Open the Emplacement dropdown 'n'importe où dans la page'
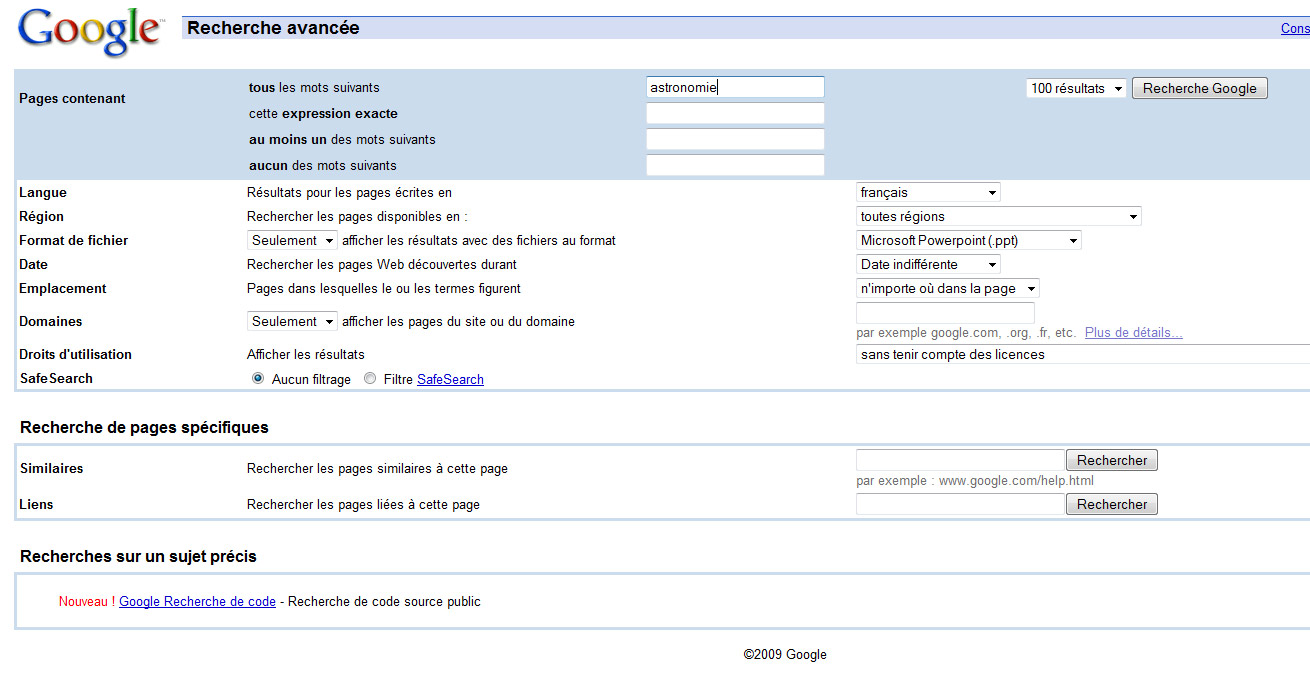Screen dimensions: 1310x682 coord(948,289)
